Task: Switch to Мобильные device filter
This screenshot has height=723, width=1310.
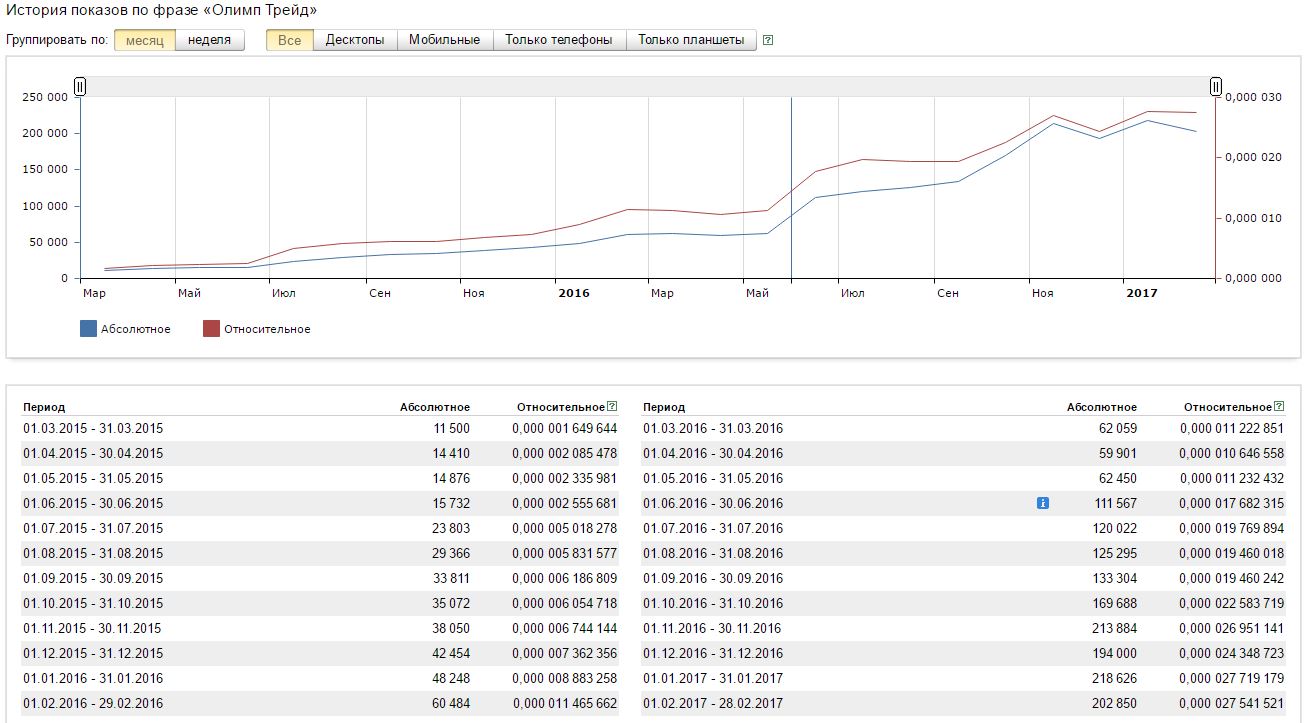Action: point(445,40)
